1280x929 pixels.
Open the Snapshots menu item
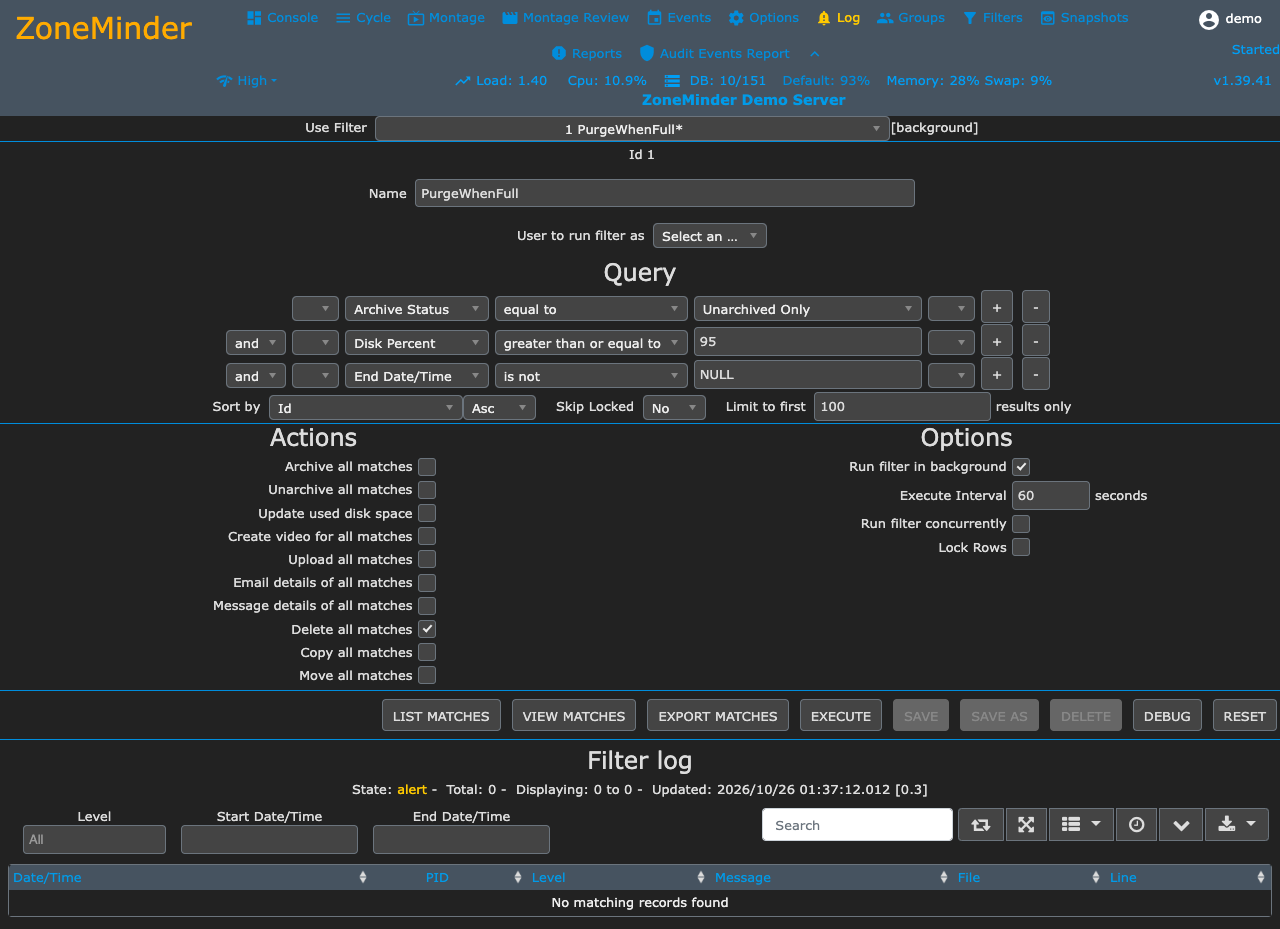click(1084, 18)
